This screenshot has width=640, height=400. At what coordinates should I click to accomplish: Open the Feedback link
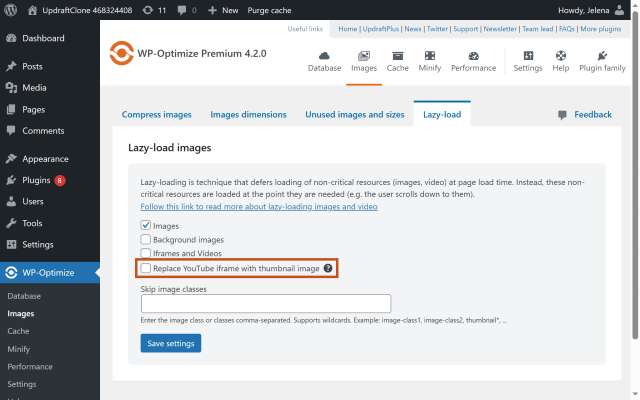point(593,115)
